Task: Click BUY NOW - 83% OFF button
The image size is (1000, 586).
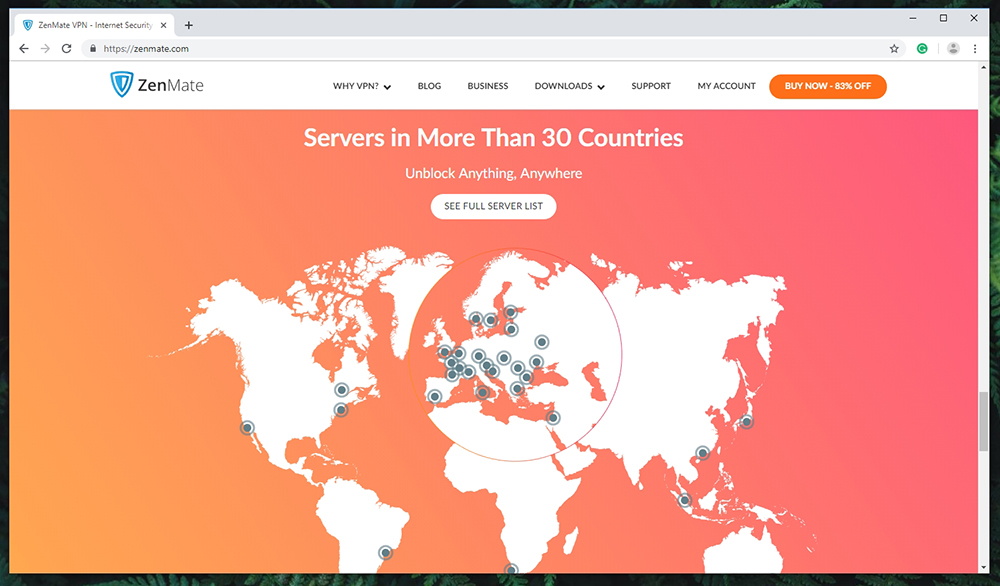Action: (828, 86)
